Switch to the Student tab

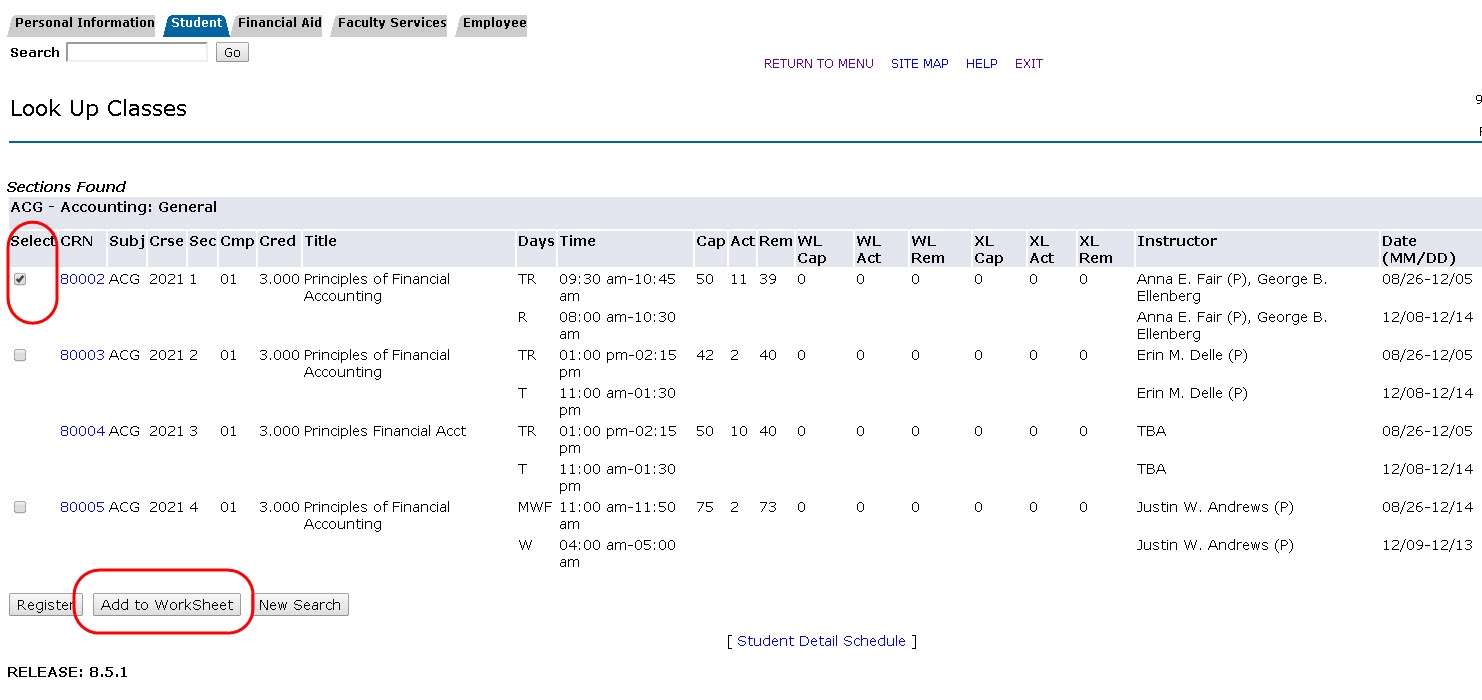196,23
